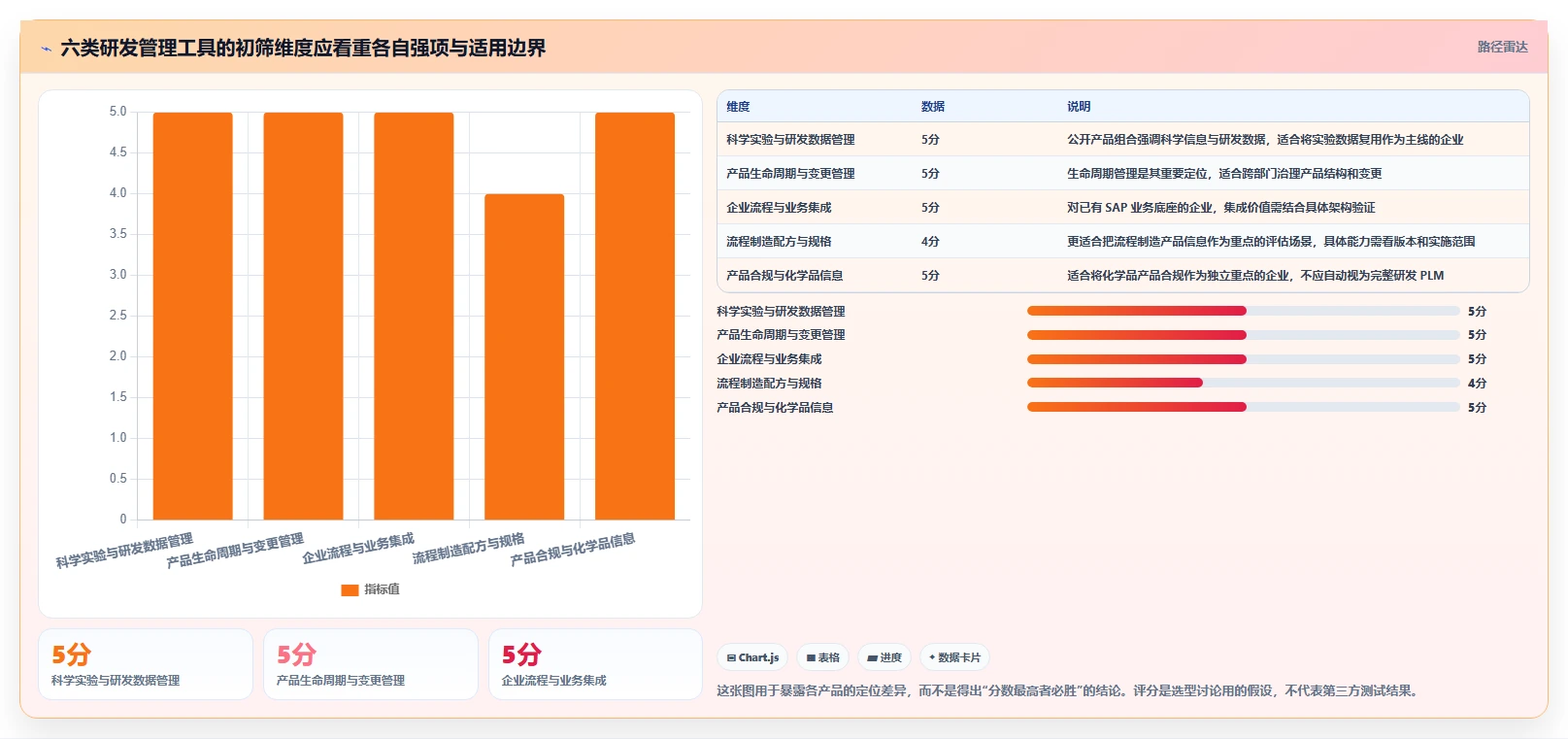Click the shorter 流程制造配方与规格 bar
Viewport: 1568px width, 739px height.
click(x=524, y=356)
